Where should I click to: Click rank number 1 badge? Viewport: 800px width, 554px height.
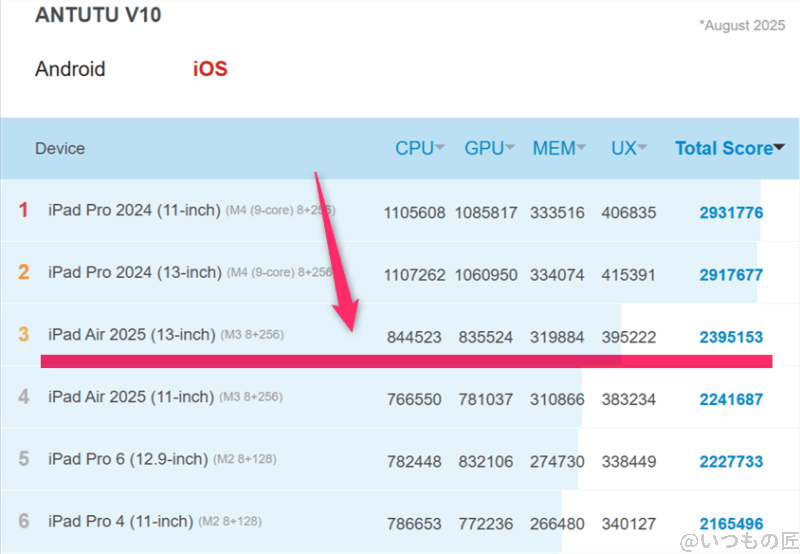[x=24, y=210]
